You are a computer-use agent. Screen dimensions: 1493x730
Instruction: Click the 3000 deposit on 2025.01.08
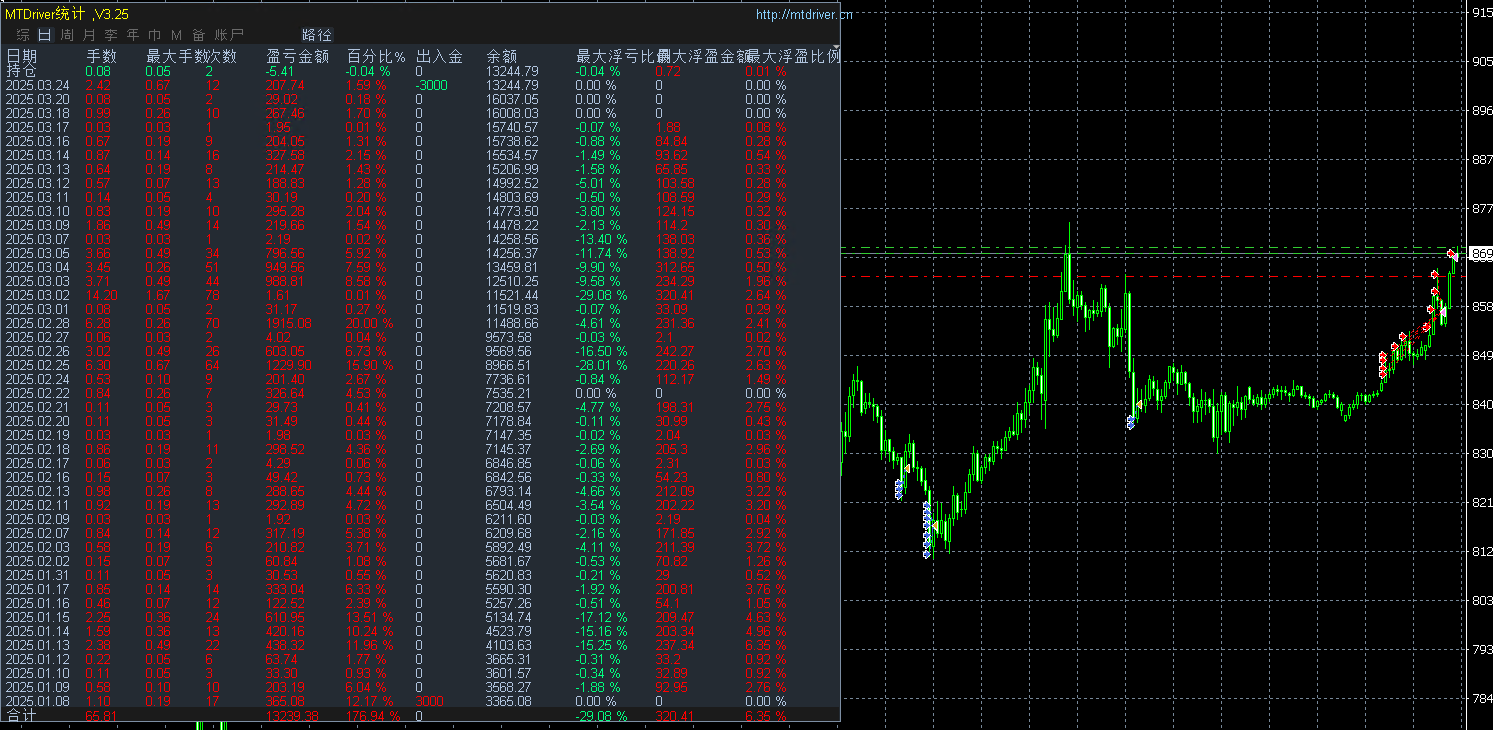(x=429, y=701)
